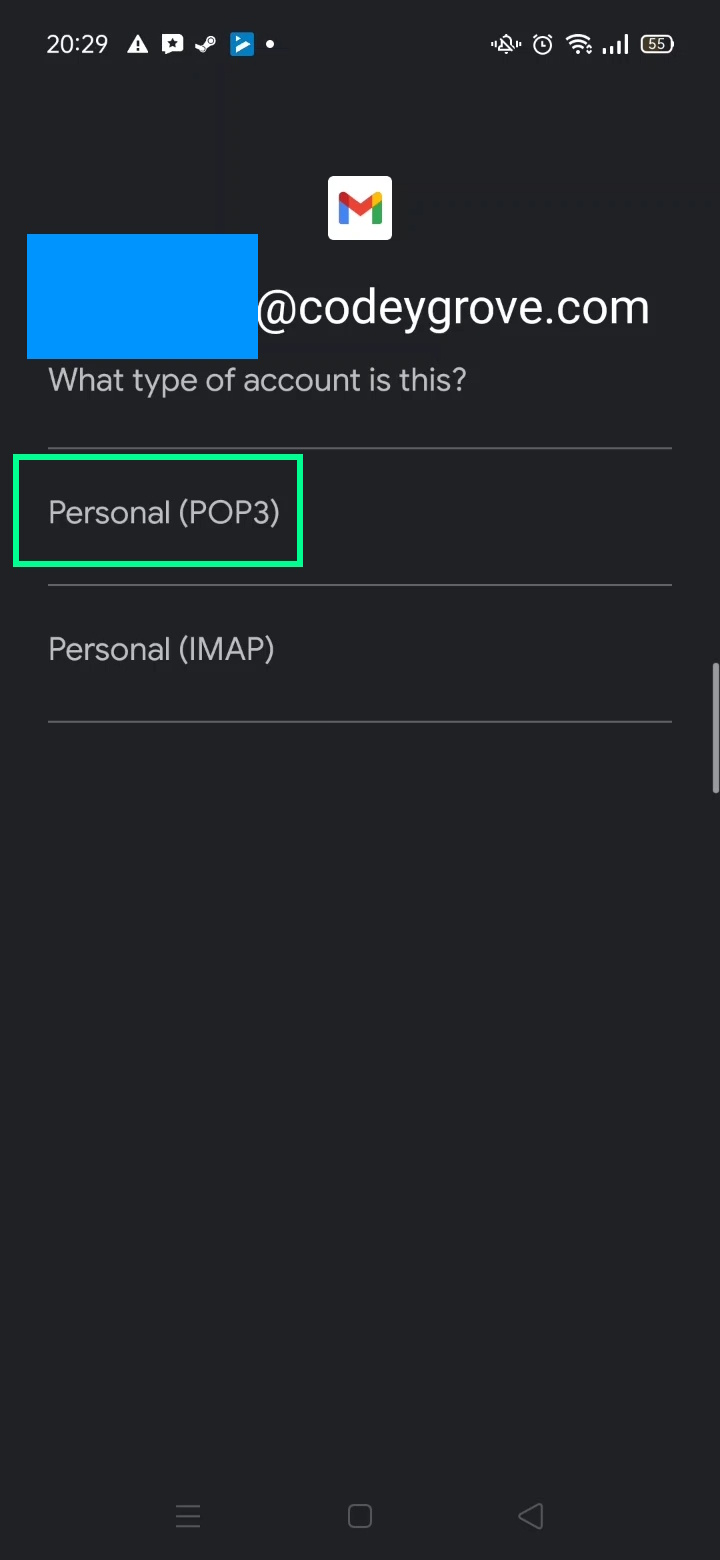Tap the warning triangle status icon
The image size is (720, 1560).
pyautogui.click(x=138, y=44)
